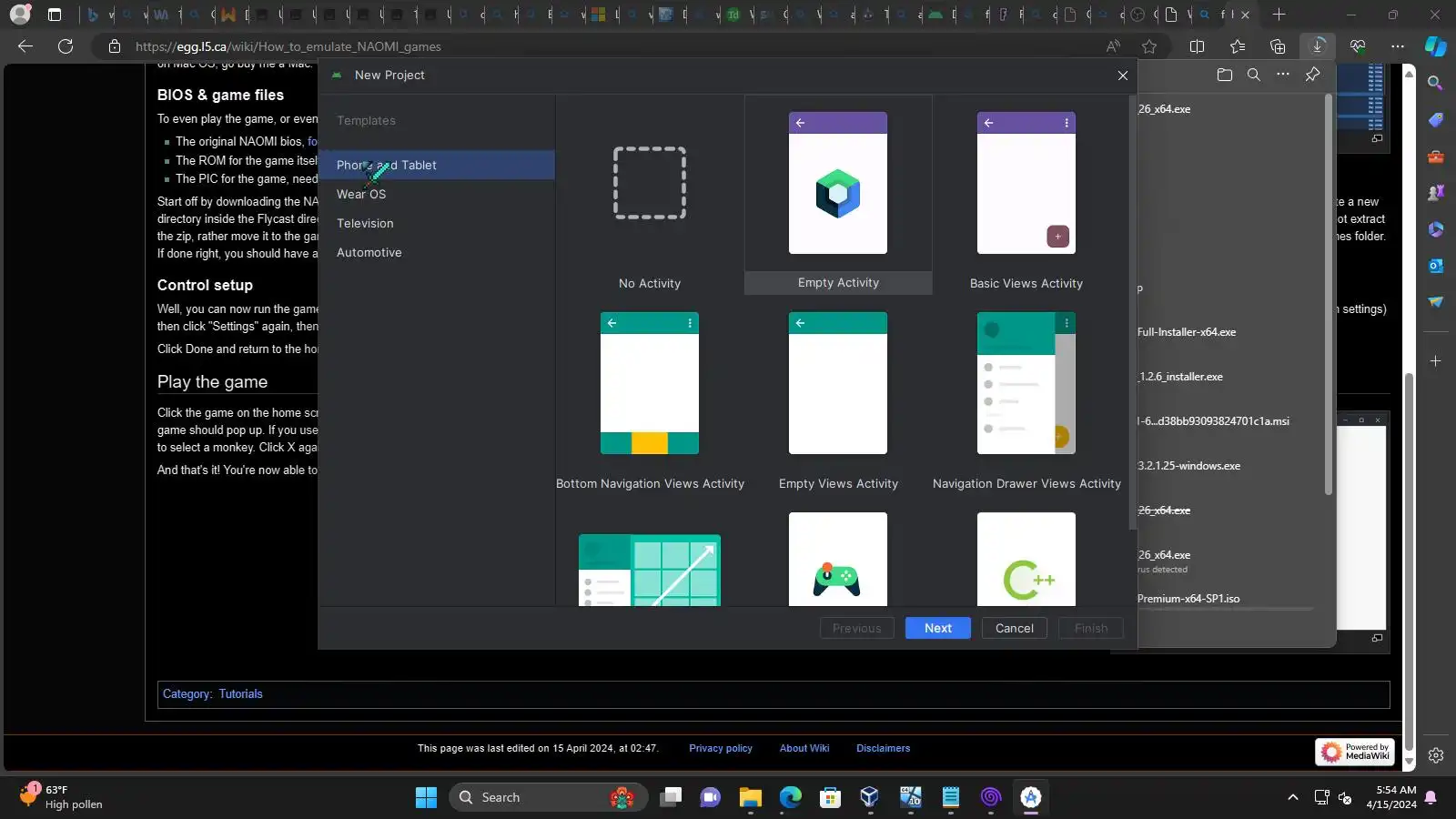
Task: Select the game controller activity template
Action: (x=838, y=559)
